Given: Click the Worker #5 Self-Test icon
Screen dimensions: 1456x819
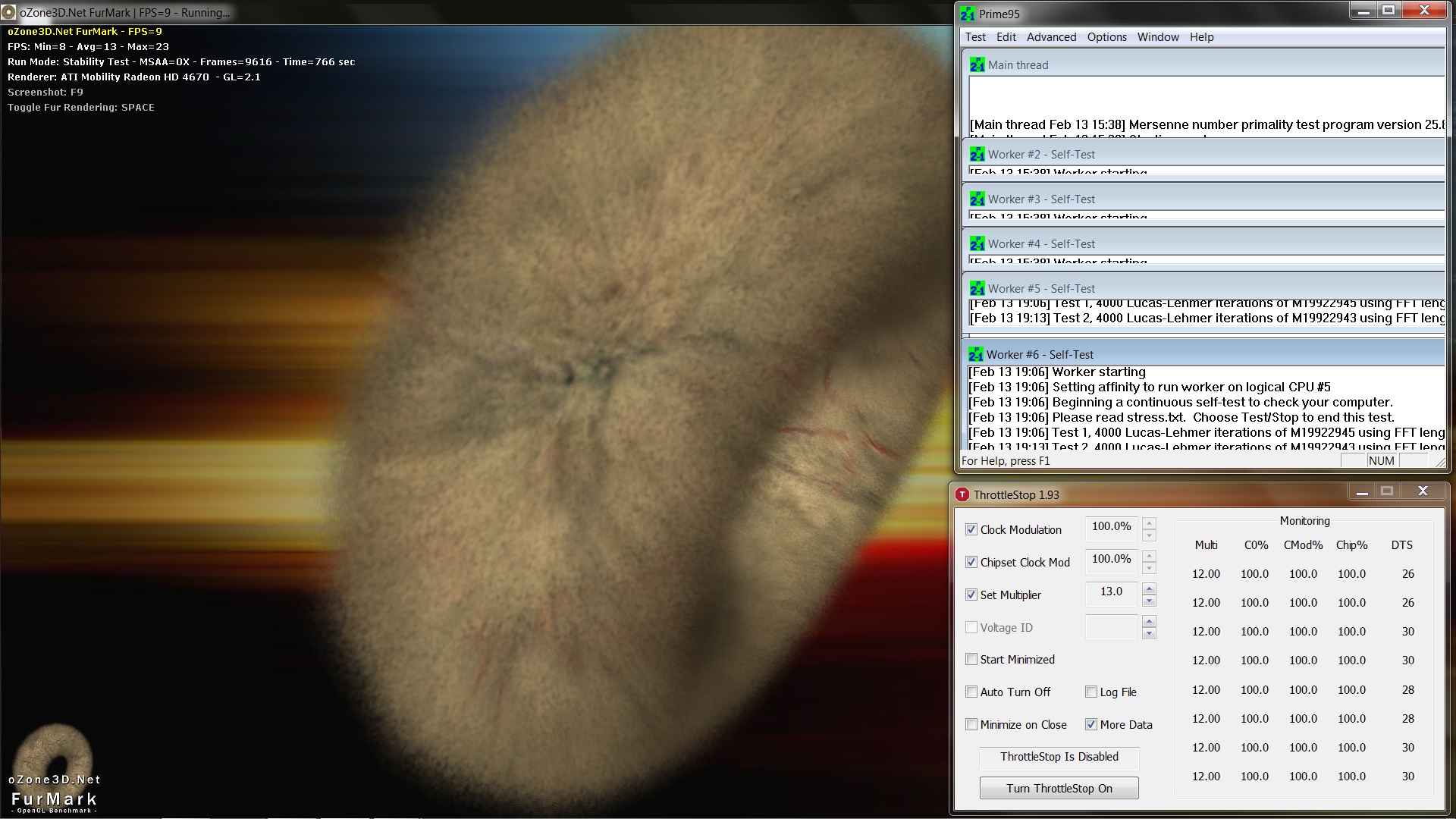Looking at the screenshot, I should tap(977, 289).
